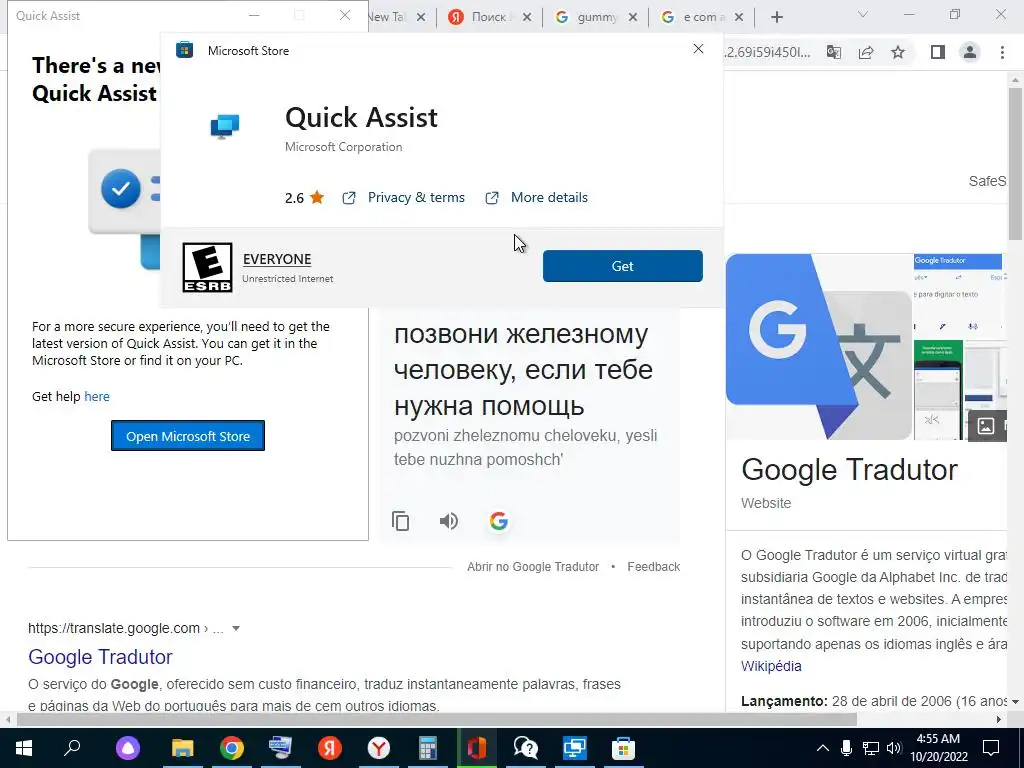This screenshot has width=1024, height=768.
Task: Open Microsoft Store from taskbar
Action: click(624, 748)
